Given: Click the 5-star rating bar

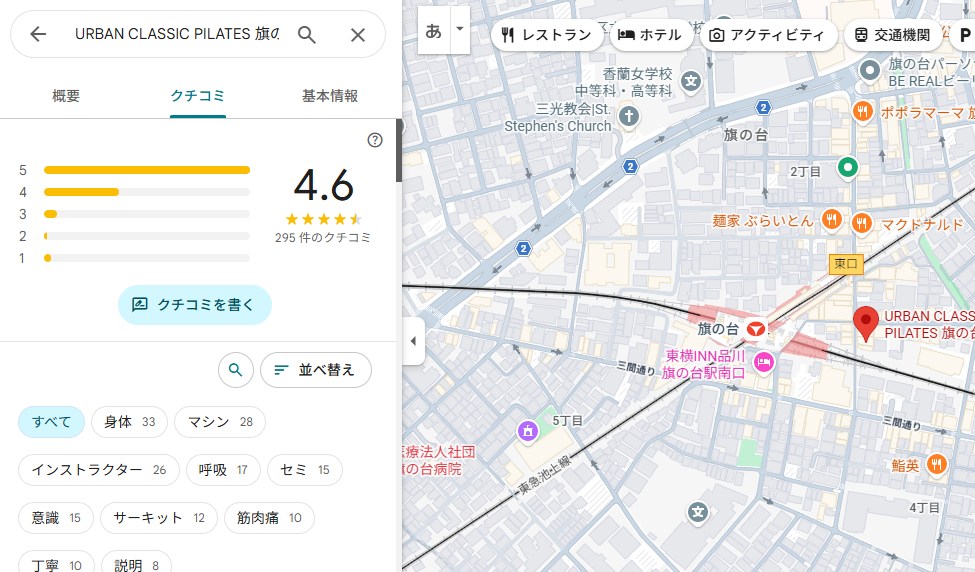Looking at the screenshot, I should [147, 170].
